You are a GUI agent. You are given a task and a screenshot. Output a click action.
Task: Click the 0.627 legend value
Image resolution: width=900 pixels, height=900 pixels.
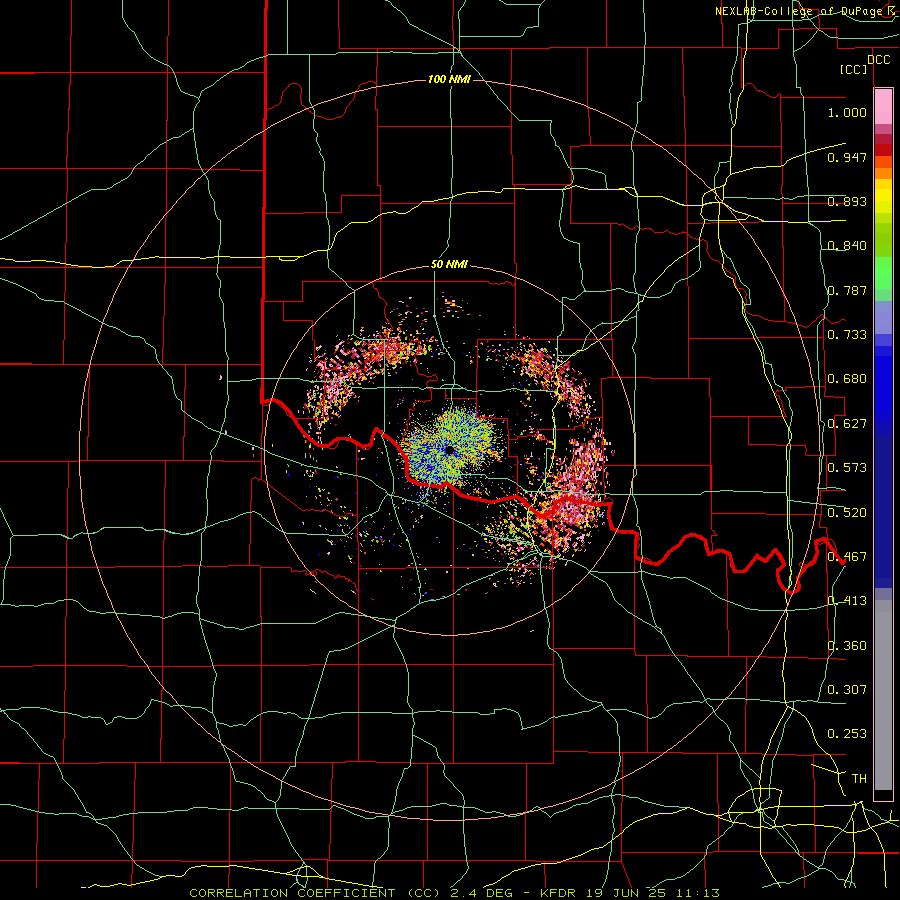[x=847, y=424]
